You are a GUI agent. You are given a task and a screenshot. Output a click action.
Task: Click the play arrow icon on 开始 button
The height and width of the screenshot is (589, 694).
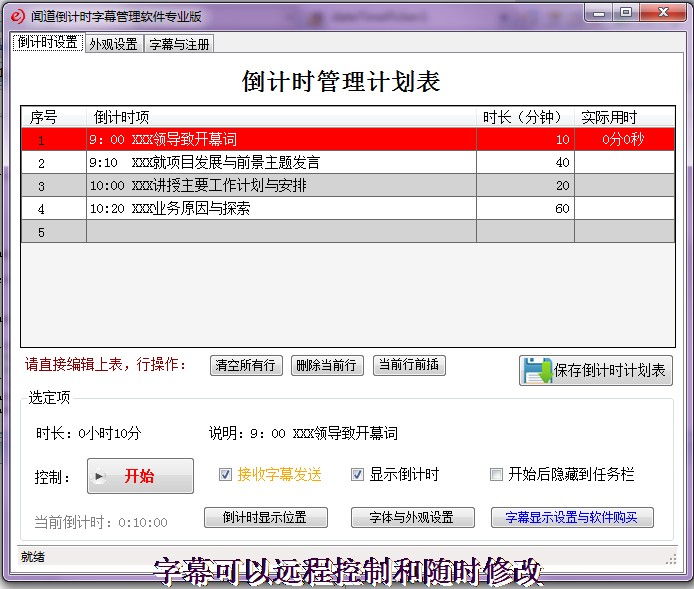click(99, 477)
